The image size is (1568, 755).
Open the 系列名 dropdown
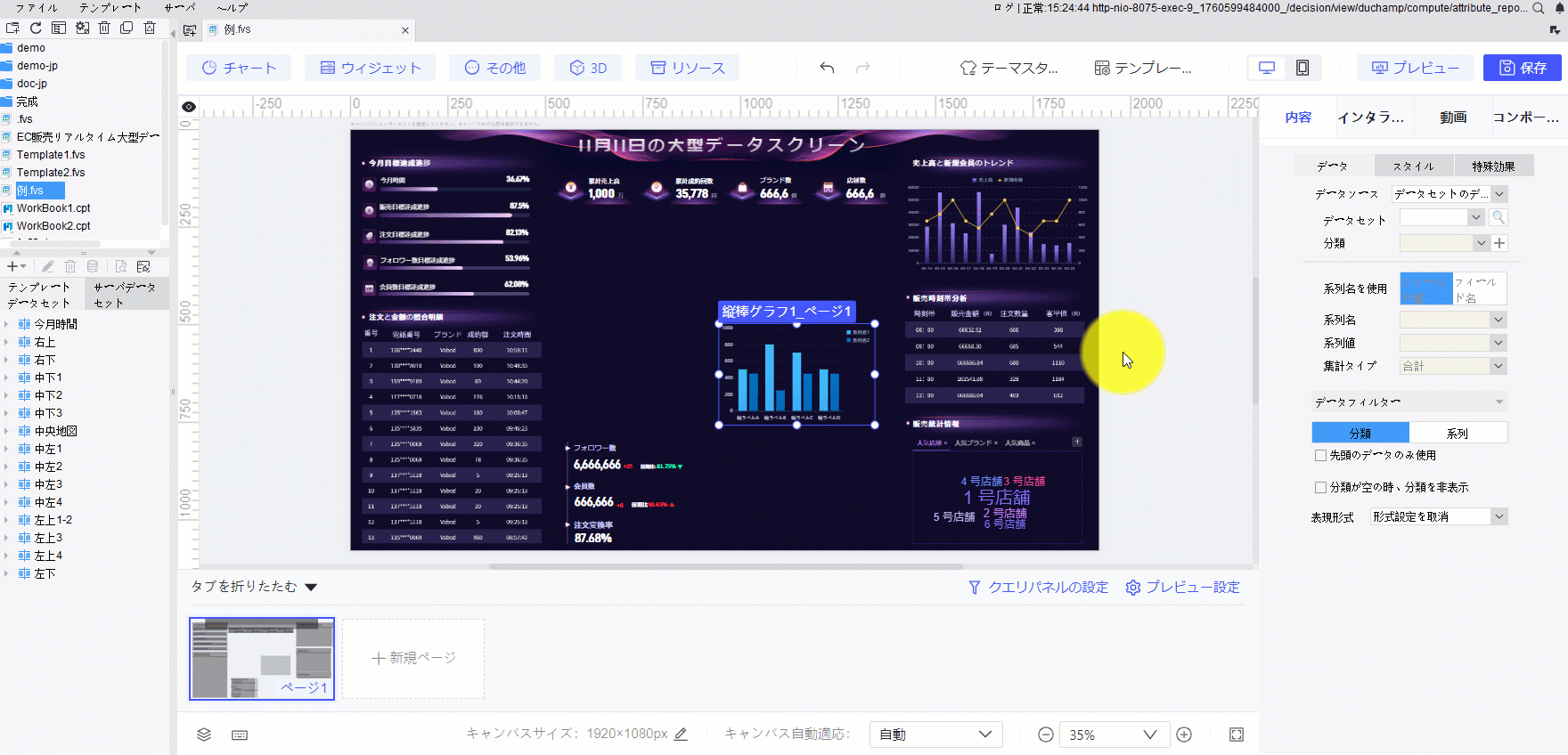(x=1453, y=320)
